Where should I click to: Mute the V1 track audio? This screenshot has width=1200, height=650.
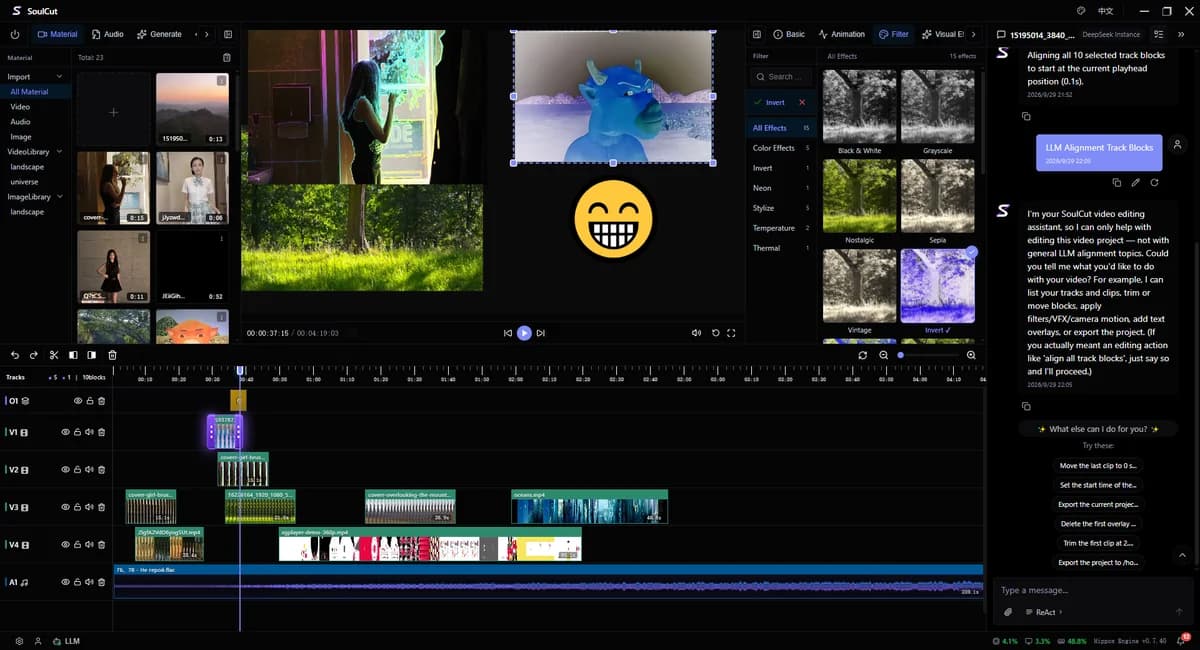89,433
